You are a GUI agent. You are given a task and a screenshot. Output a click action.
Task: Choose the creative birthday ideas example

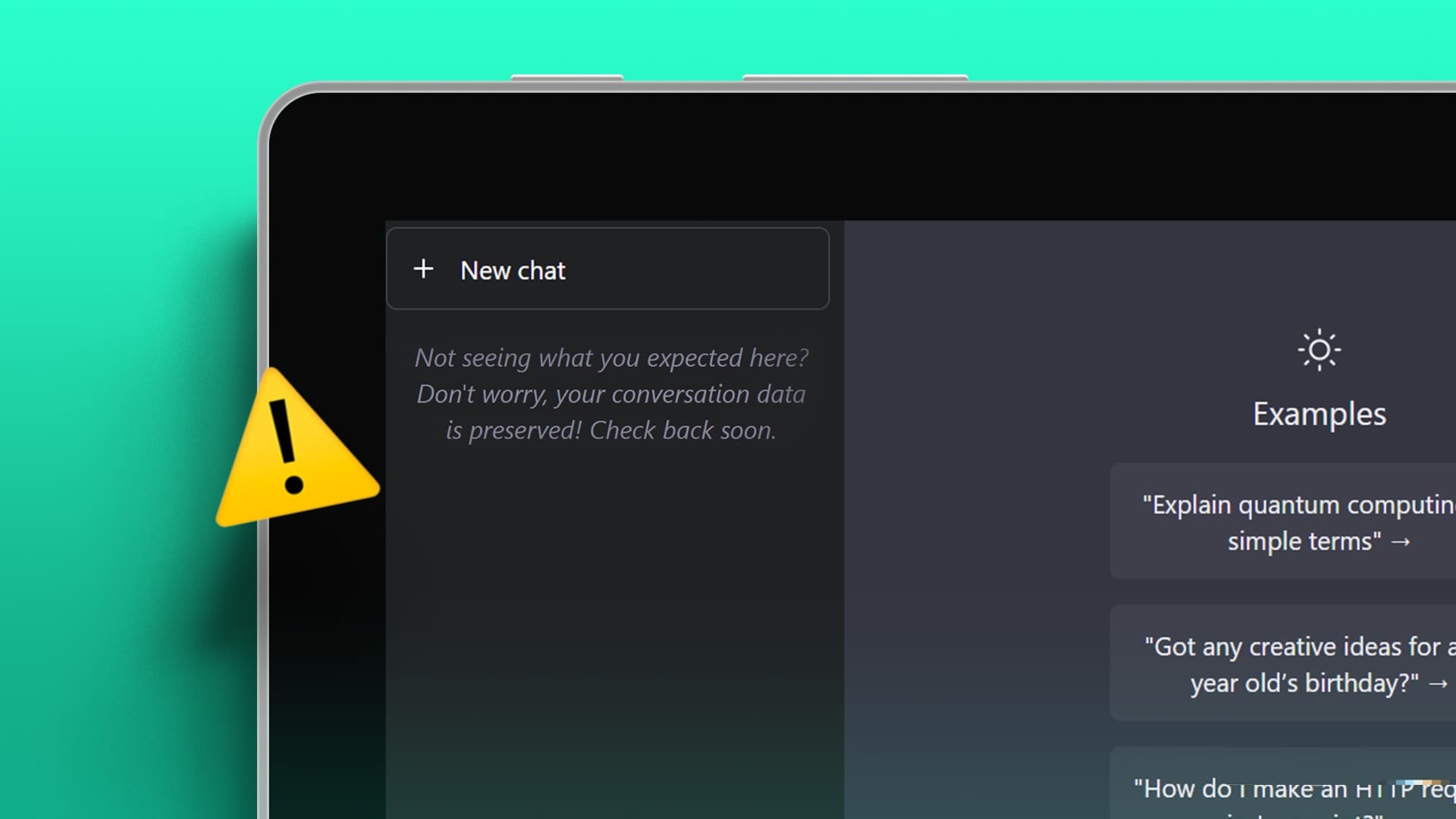(x=1283, y=664)
